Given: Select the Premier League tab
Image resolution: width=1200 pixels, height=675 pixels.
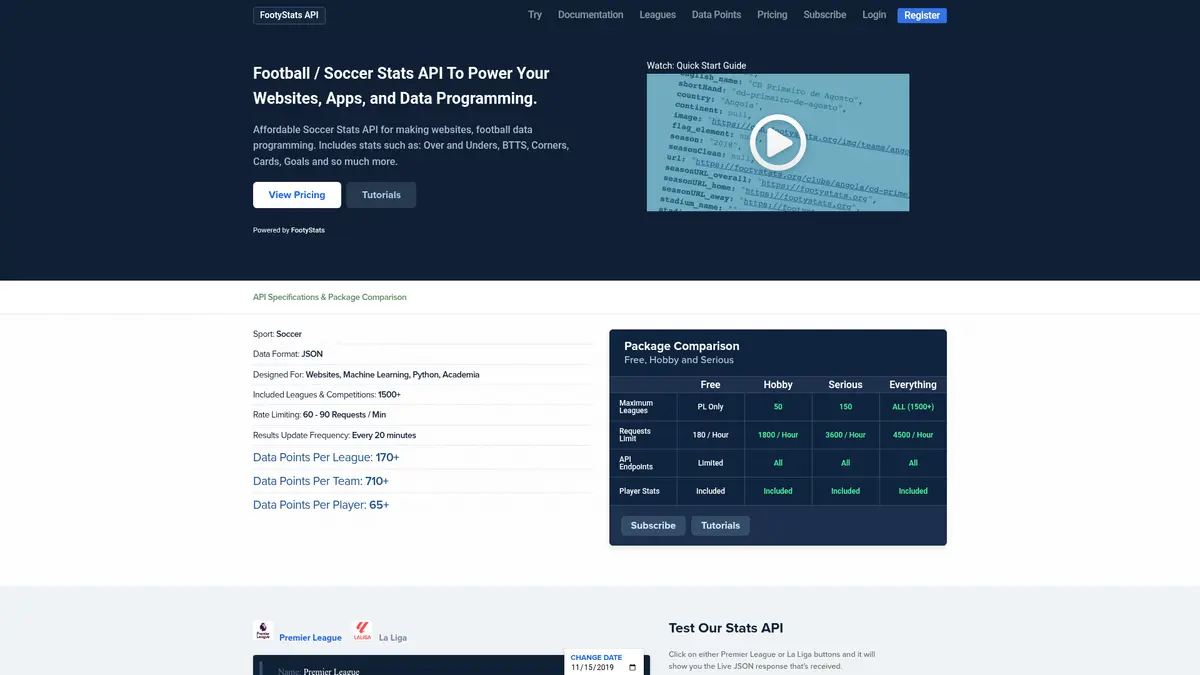Looking at the screenshot, I should [x=310, y=638].
